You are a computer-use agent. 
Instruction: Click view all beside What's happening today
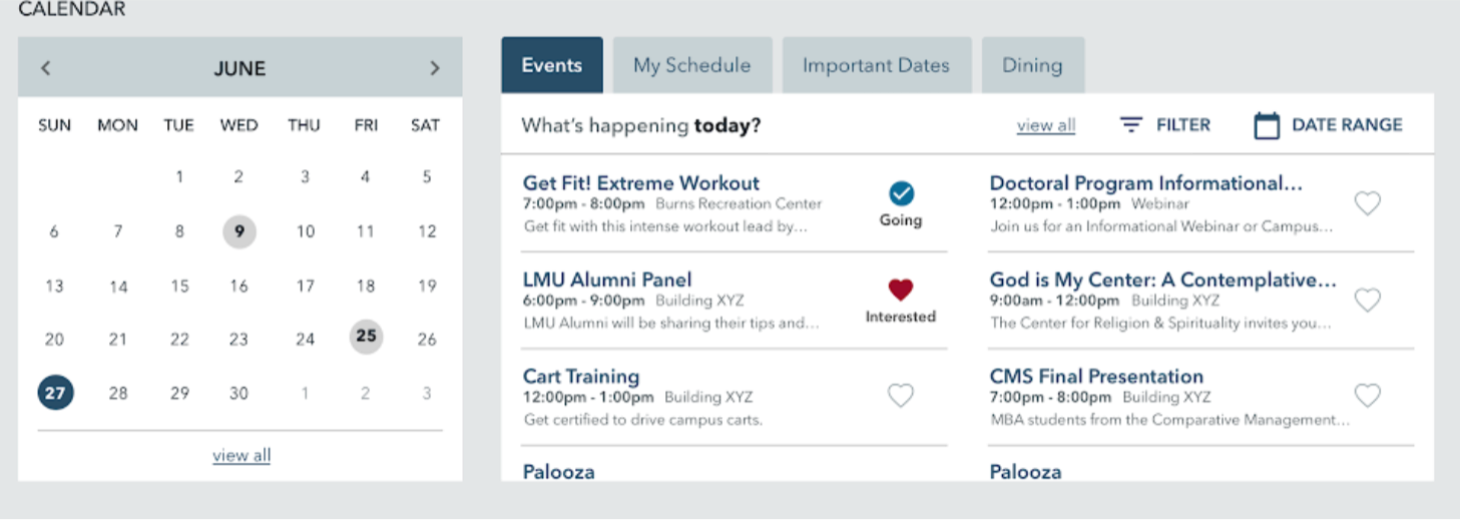click(1046, 126)
